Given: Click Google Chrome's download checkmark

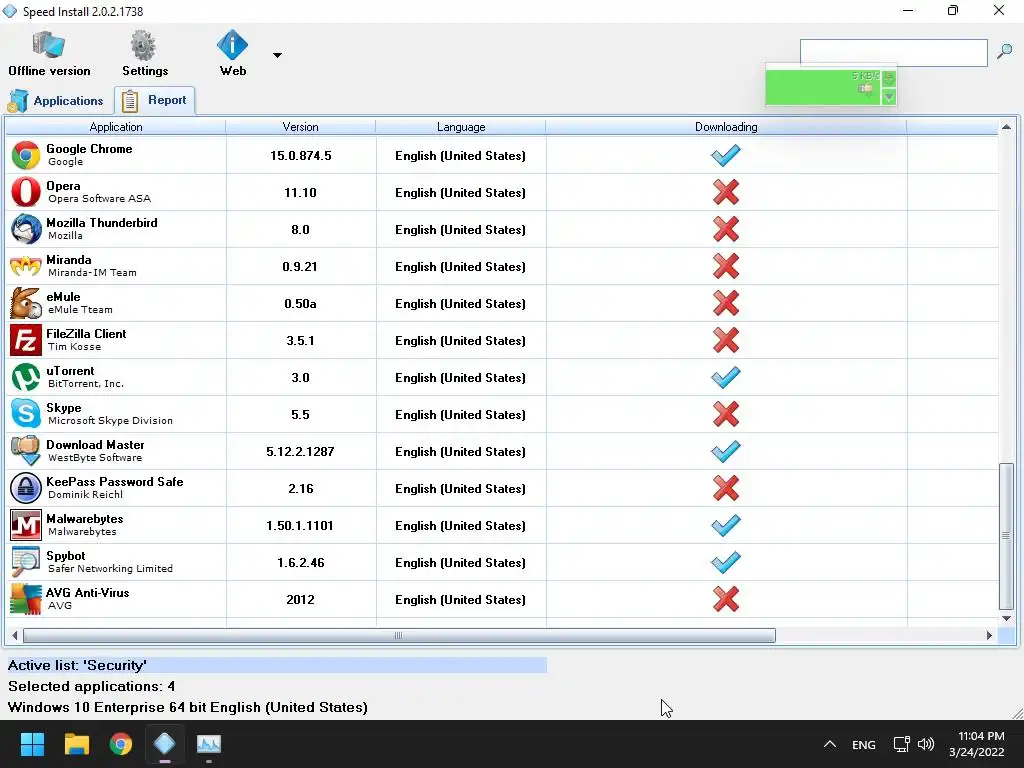Looking at the screenshot, I should coord(726,155).
